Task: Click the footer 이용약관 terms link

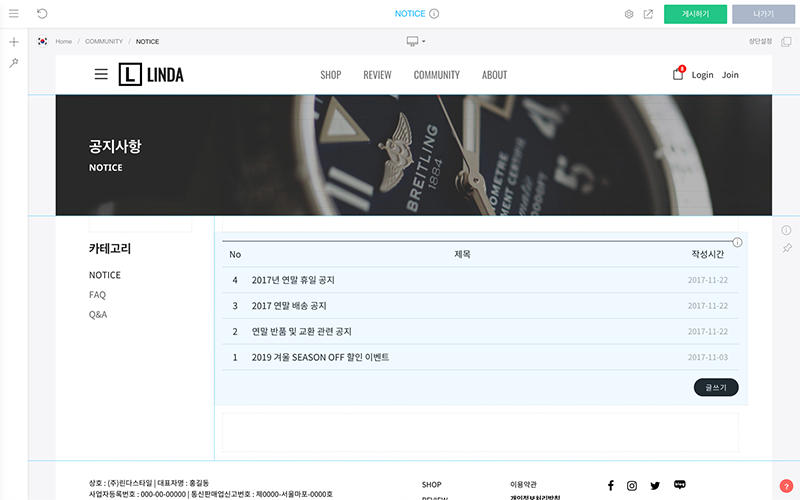Action: click(x=523, y=484)
